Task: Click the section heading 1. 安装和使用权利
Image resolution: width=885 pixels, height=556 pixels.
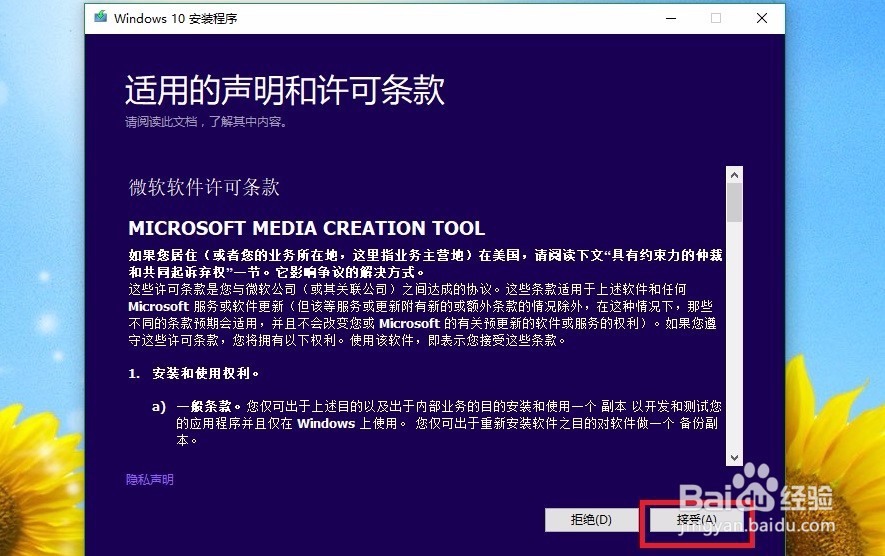Action: 194,374
